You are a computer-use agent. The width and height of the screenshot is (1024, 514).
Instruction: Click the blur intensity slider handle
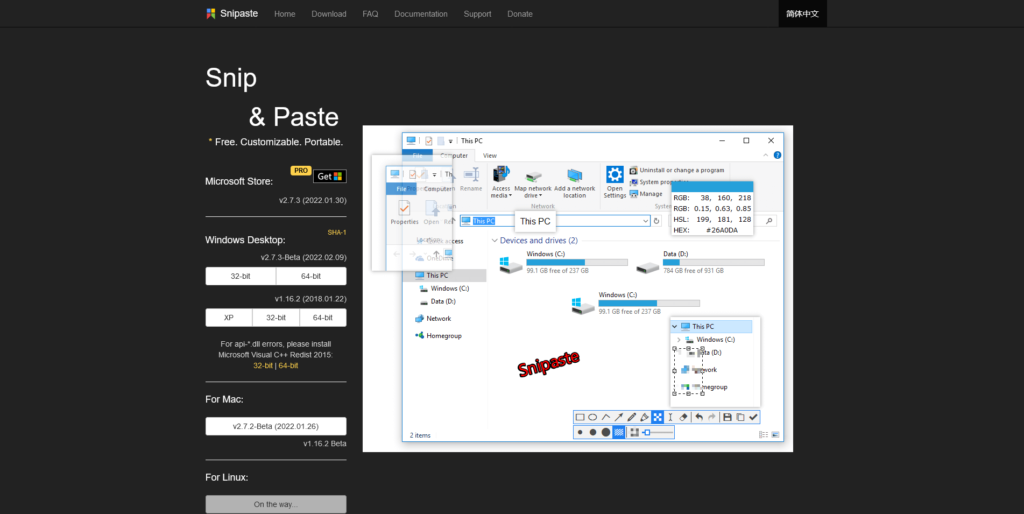[x=647, y=432]
